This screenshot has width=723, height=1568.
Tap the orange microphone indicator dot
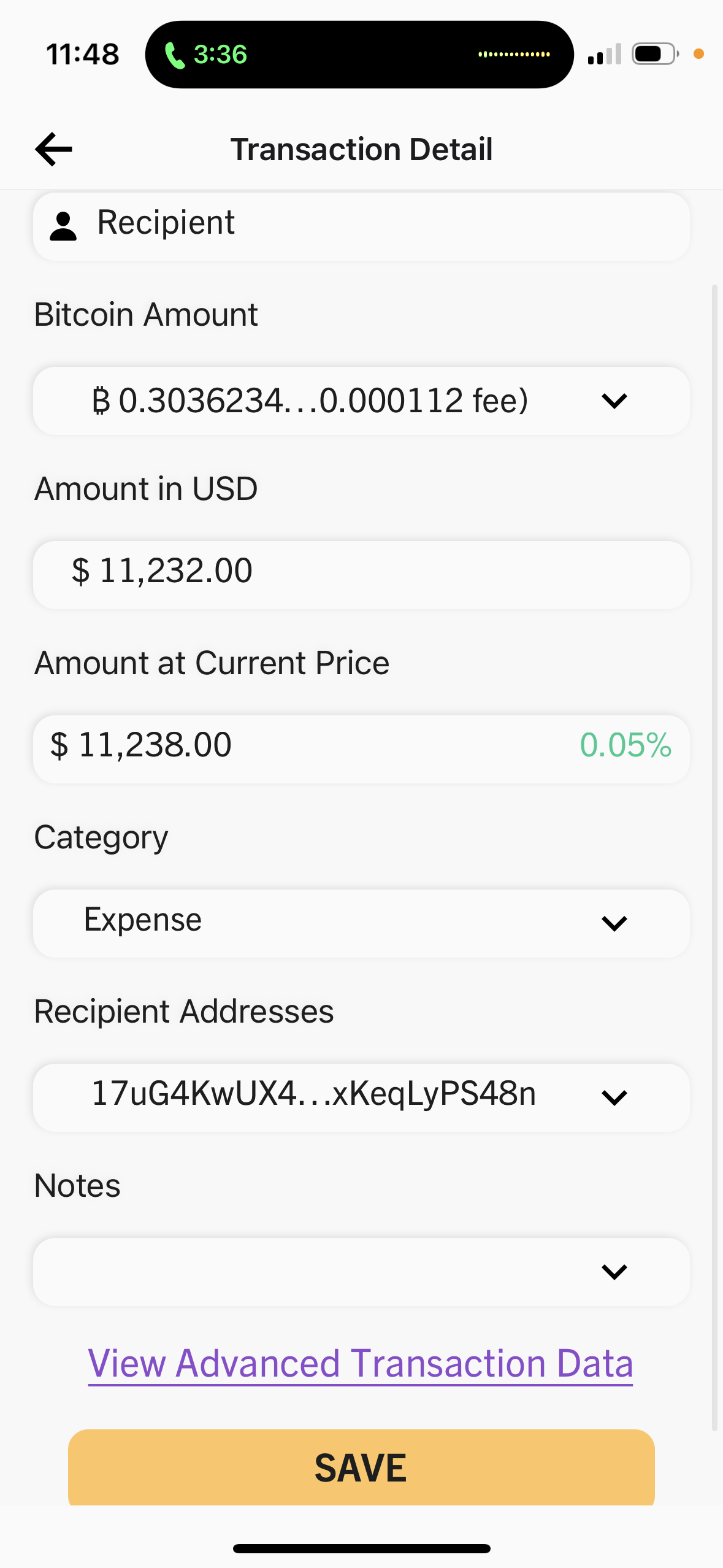pos(698,55)
